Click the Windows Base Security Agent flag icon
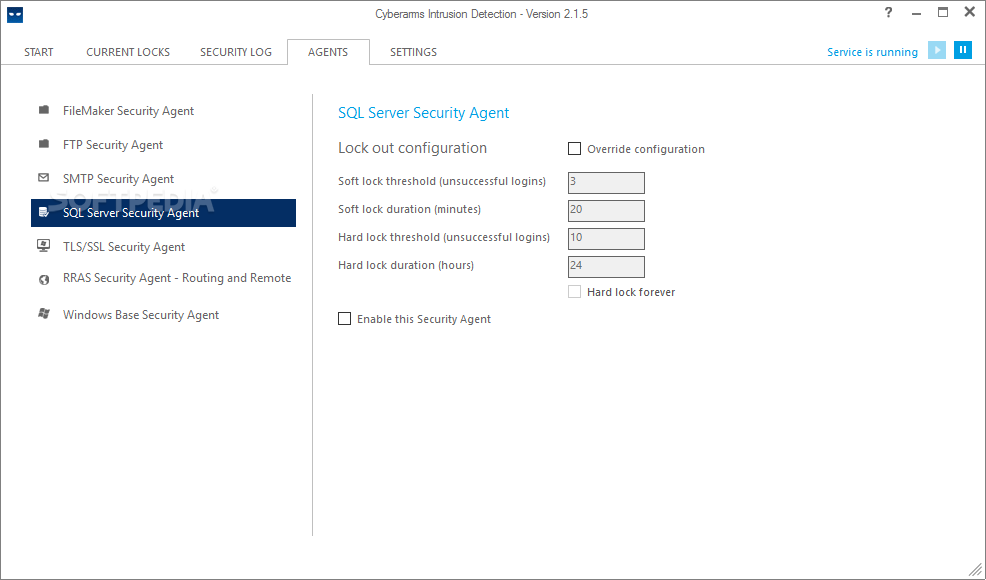The image size is (986, 580). 43,313
